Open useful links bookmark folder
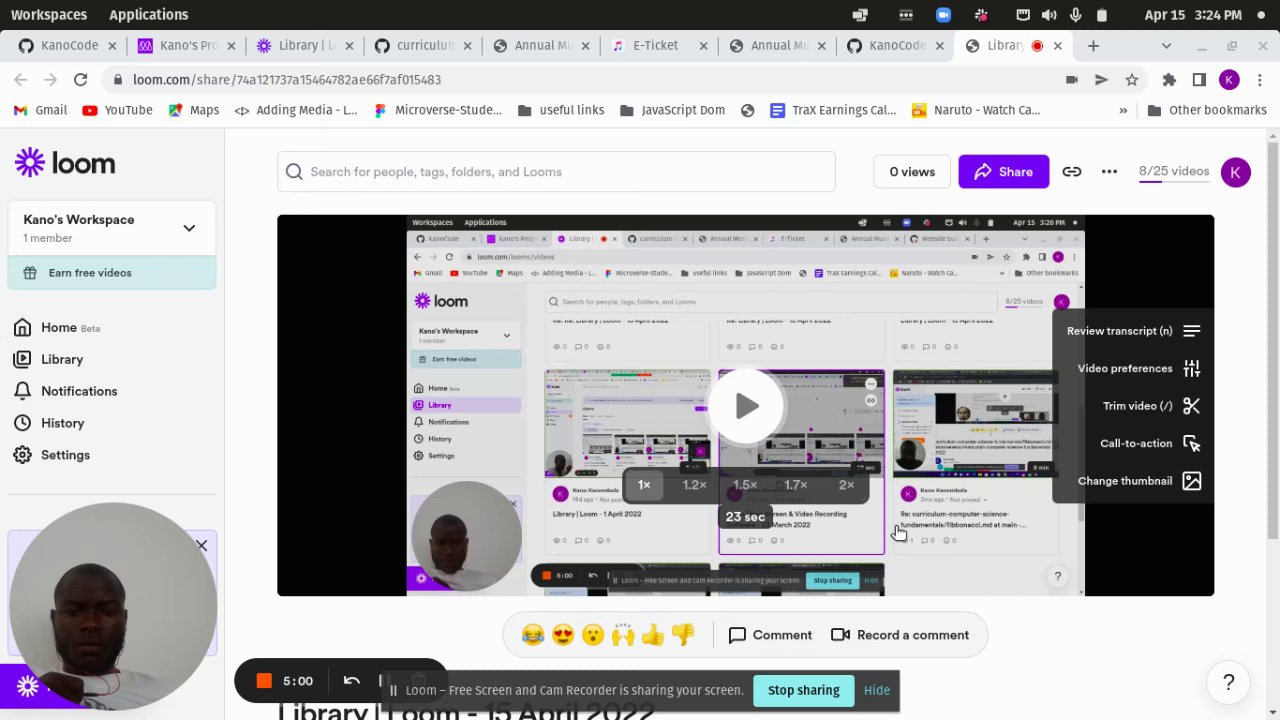Viewport: 1280px width, 720px height. (561, 110)
